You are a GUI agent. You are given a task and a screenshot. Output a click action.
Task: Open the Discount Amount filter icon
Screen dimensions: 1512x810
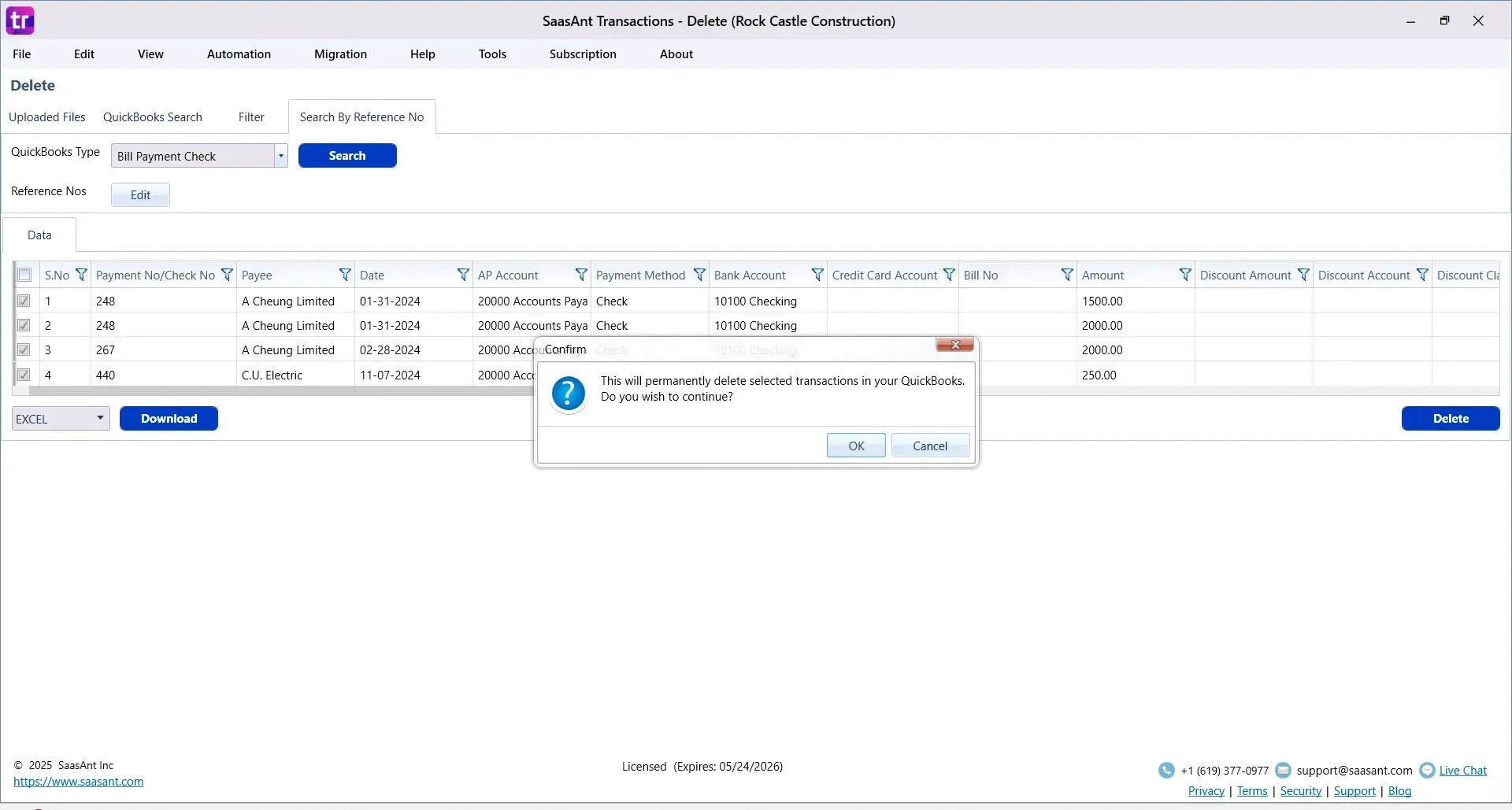pyautogui.click(x=1303, y=275)
